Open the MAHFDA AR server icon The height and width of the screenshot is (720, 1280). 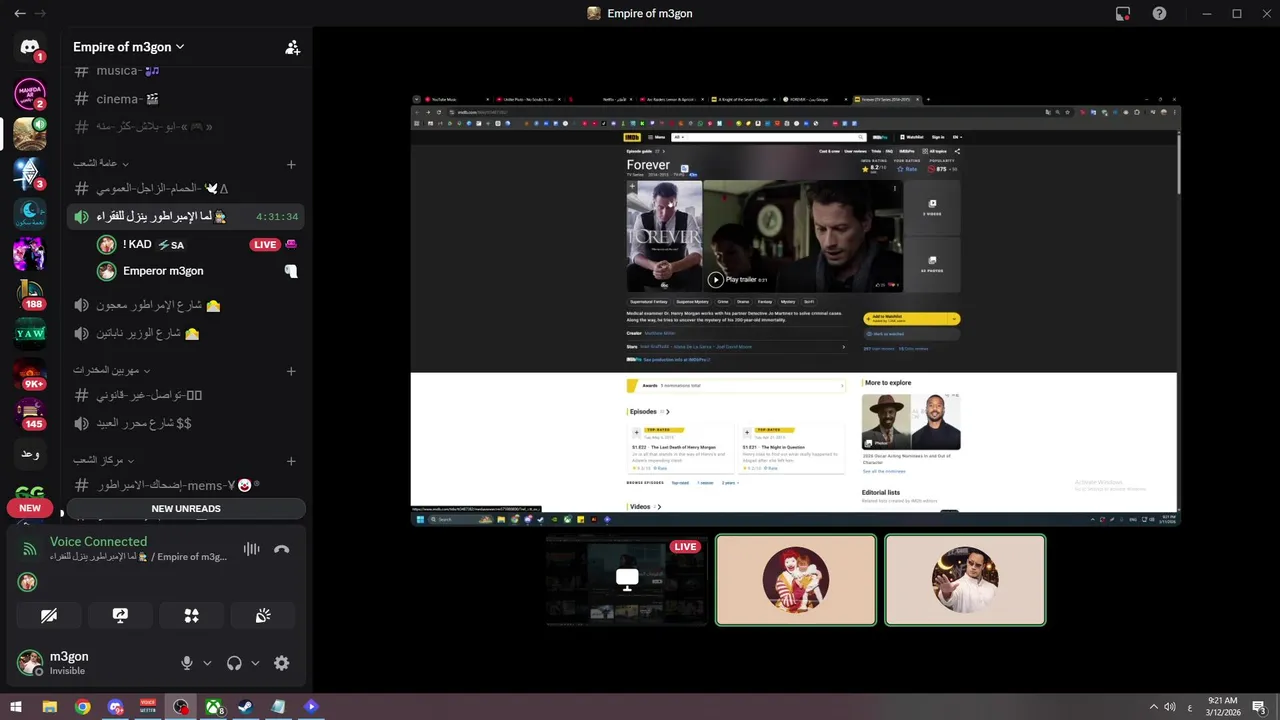[x=30, y=93]
